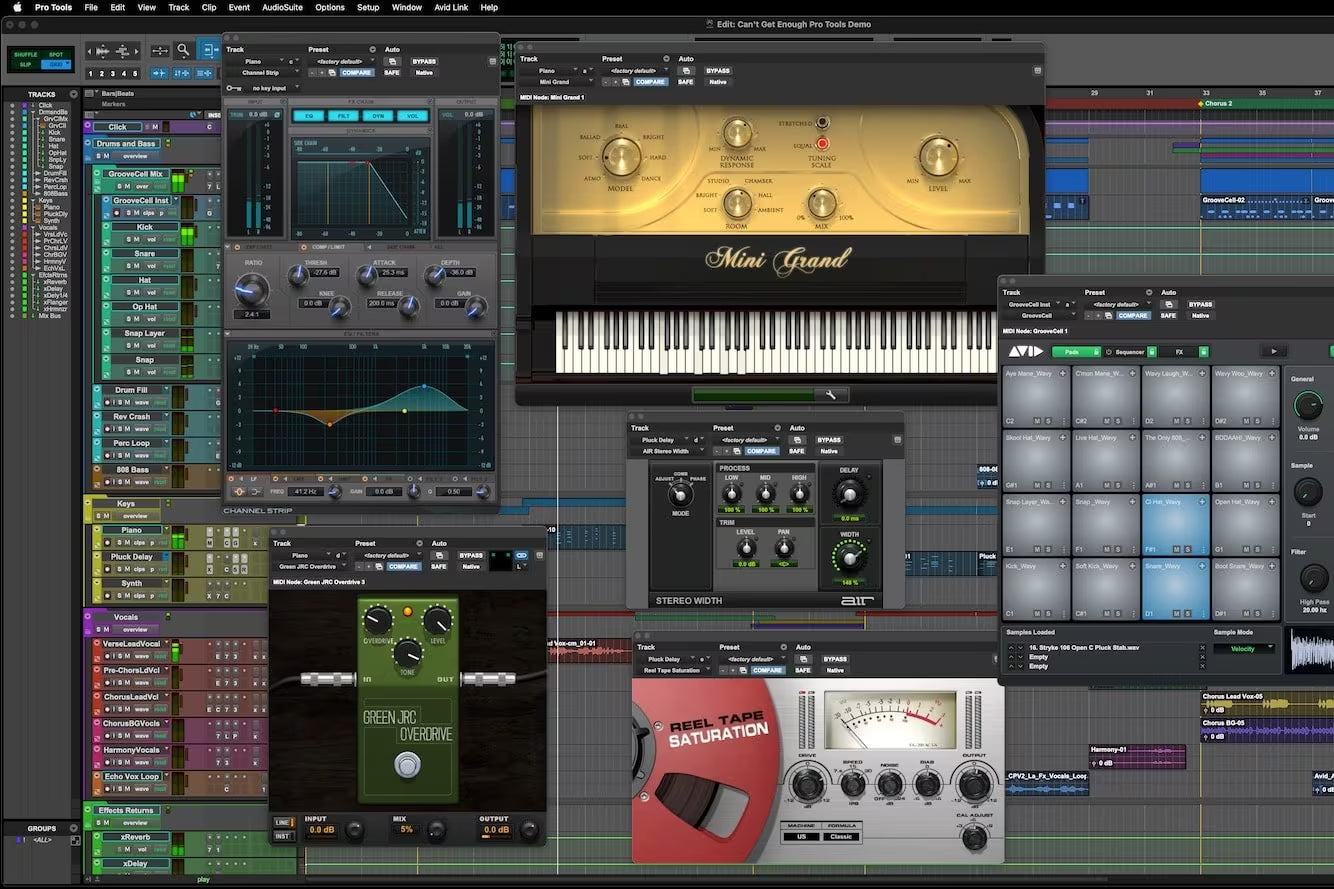Open the AIR Stereo Width insert selector

click(x=667, y=451)
